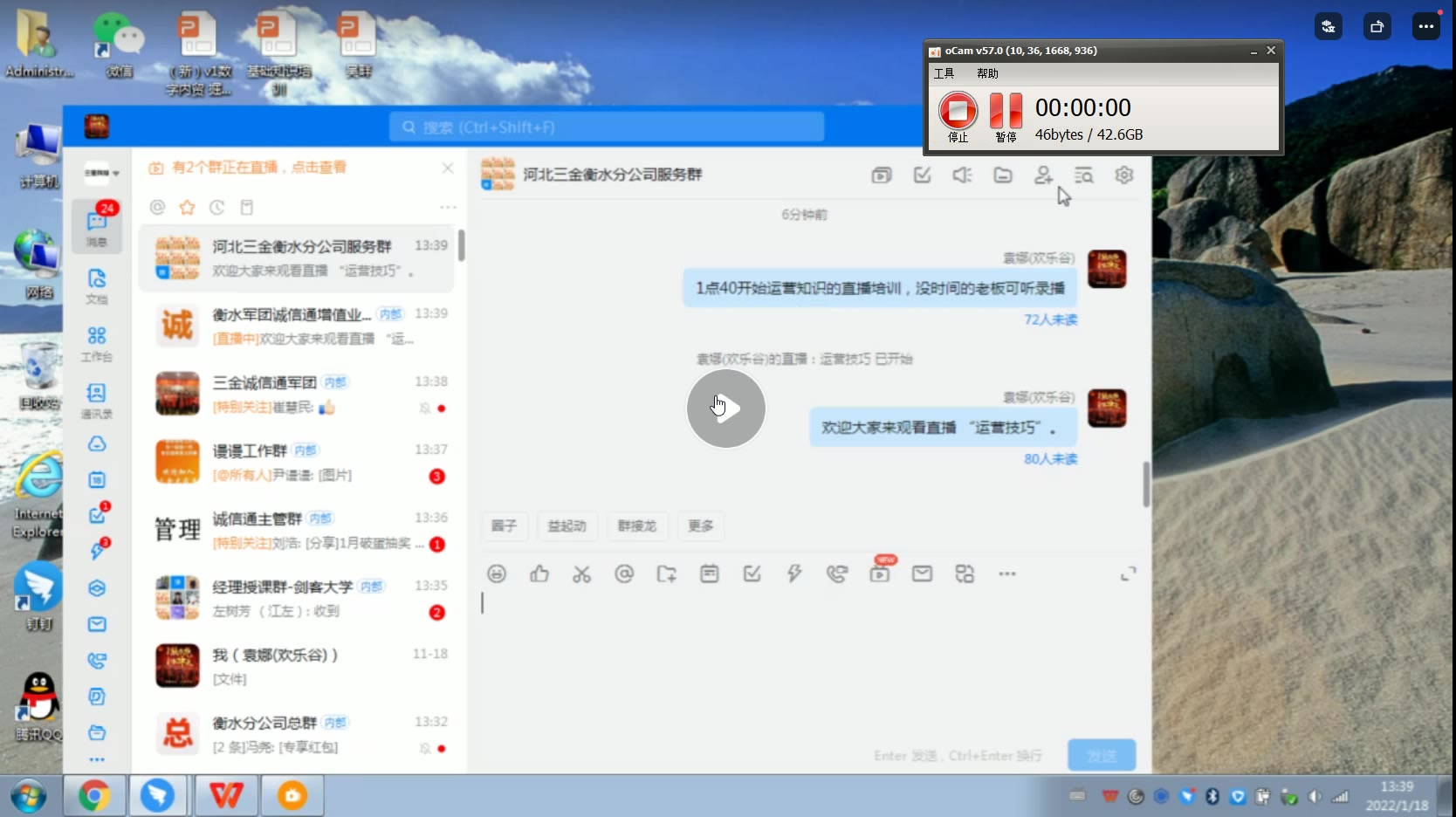Open the three-dot more menu in input toolbar
The height and width of the screenshot is (817, 1456).
point(1007,573)
